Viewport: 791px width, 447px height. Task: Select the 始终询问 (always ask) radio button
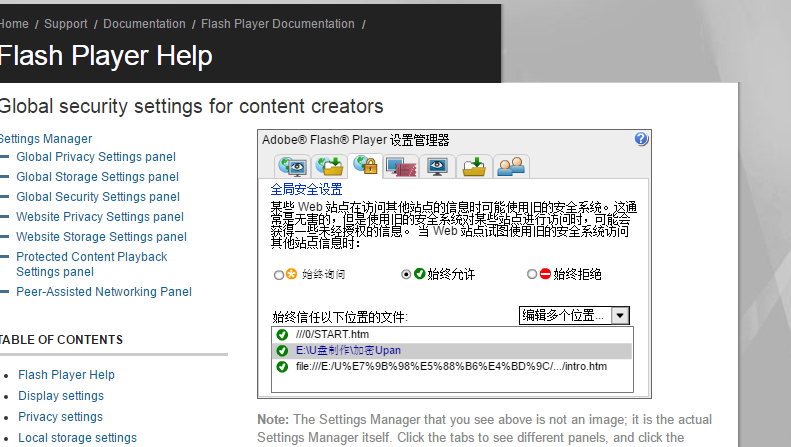(x=278, y=275)
